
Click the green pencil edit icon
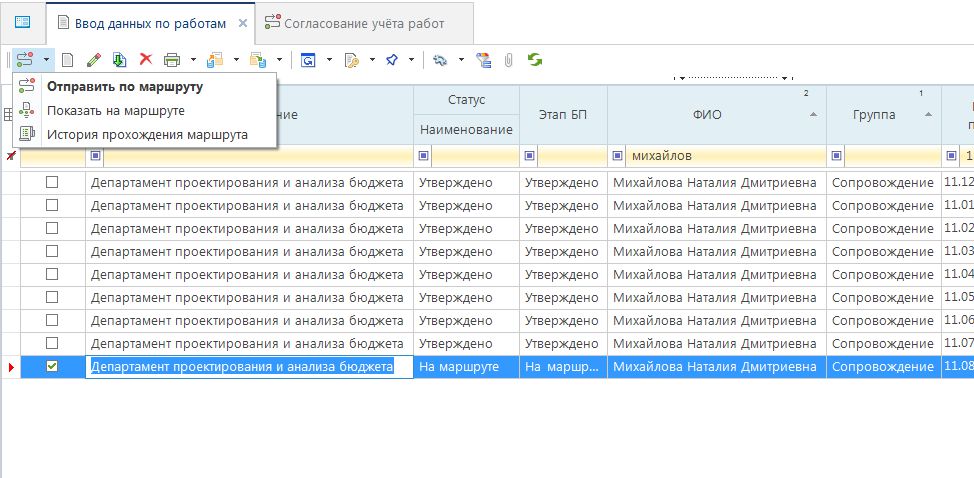[94, 60]
